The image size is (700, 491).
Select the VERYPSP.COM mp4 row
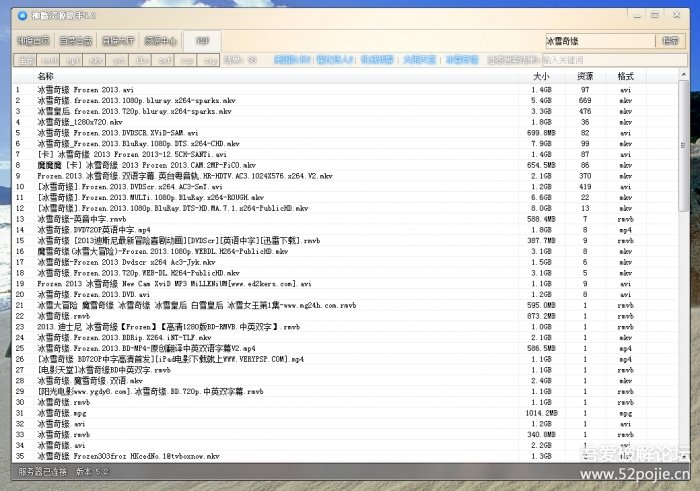345,359
